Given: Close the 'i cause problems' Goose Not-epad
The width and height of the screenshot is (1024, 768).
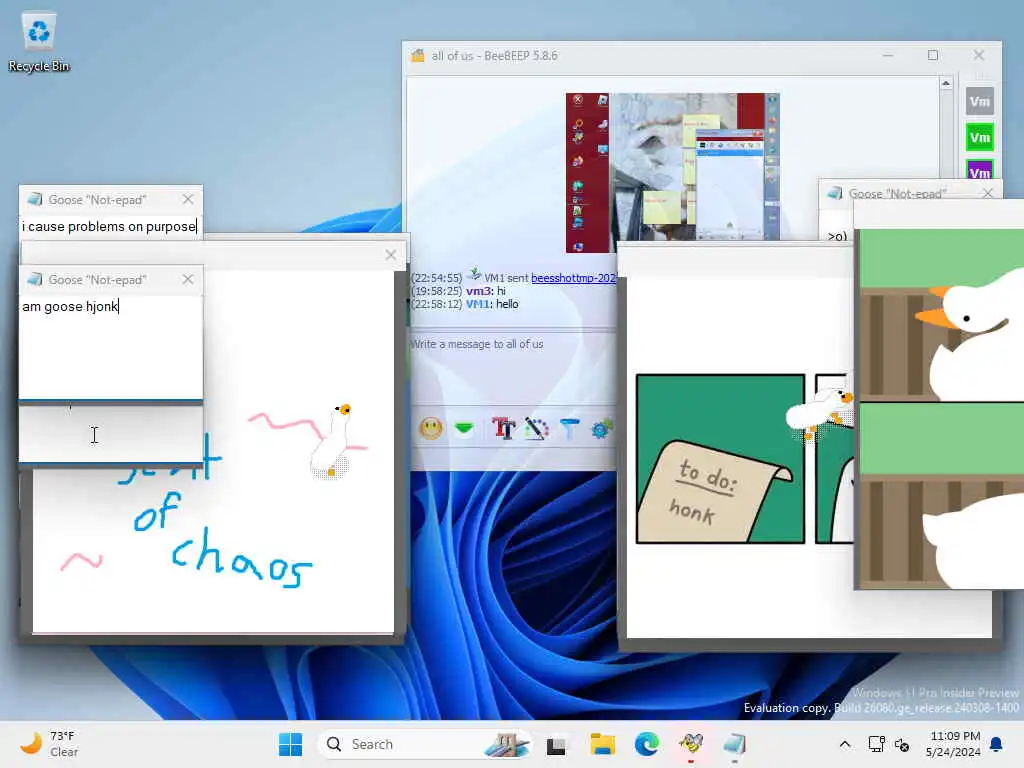Looking at the screenshot, I should pos(188,199).
